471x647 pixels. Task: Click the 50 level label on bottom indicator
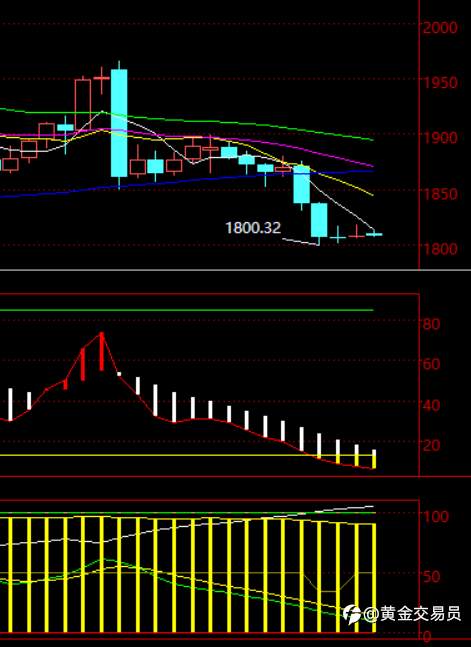431,576
